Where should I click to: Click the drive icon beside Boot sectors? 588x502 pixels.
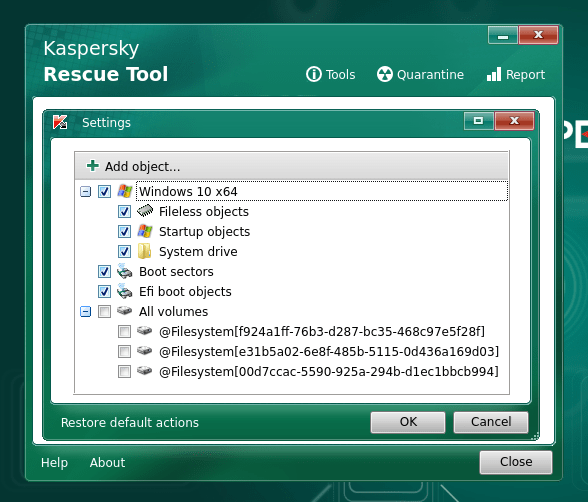pos(124,271)
